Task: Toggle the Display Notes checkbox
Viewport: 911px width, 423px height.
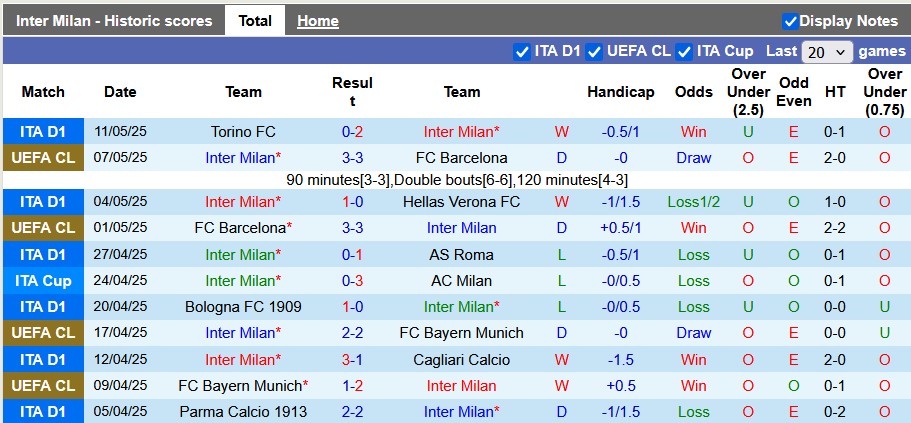Action: pos(790,21)
